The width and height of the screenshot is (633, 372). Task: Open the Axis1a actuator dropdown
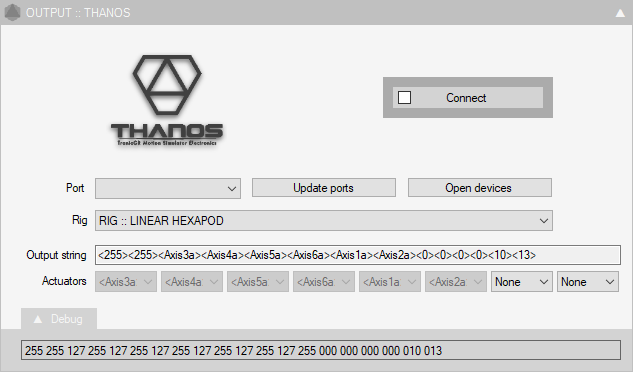pos(390,282)
